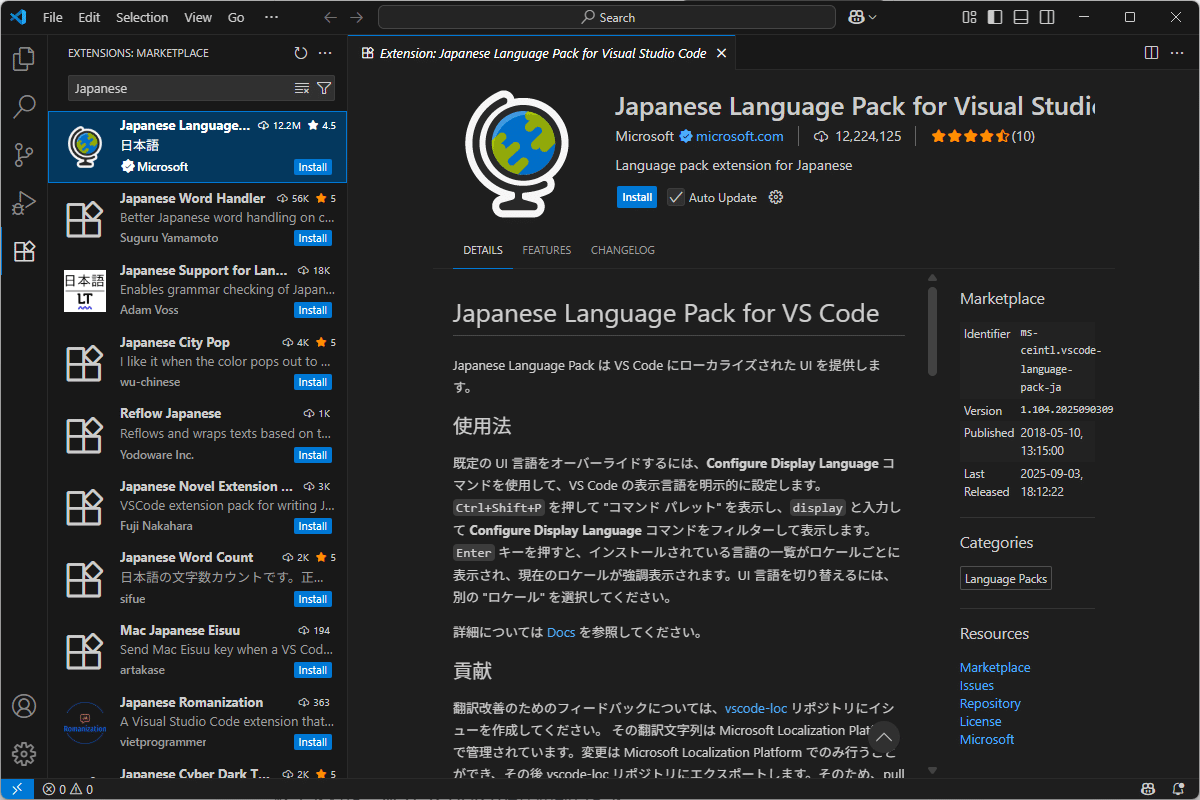
Task: Refresh the extensions marketplace list
Action: coord(300,53)
